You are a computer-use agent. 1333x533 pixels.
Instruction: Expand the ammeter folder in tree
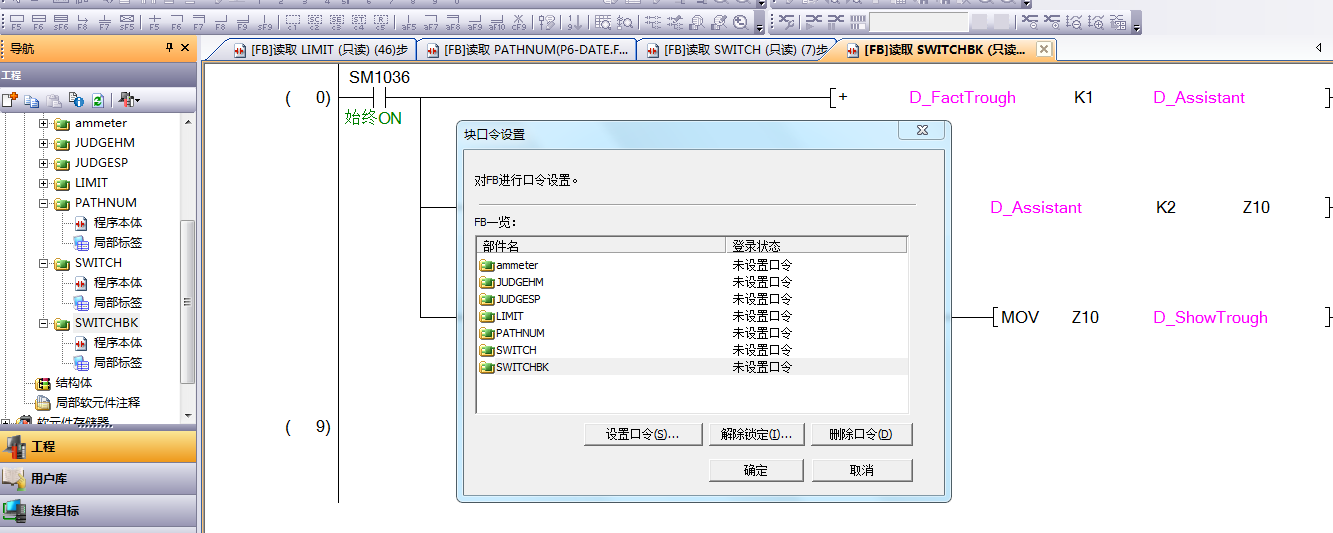click(43, 123)
